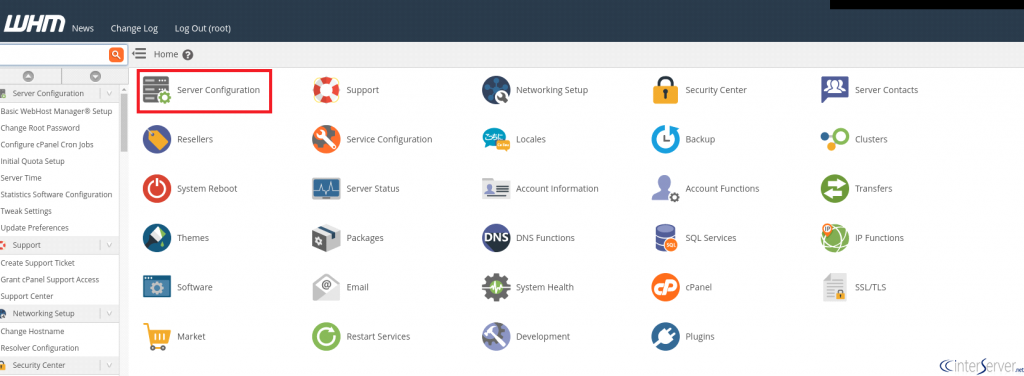Open the Software gear window icon
This screenshot has width=1024, height=376.
156,287
